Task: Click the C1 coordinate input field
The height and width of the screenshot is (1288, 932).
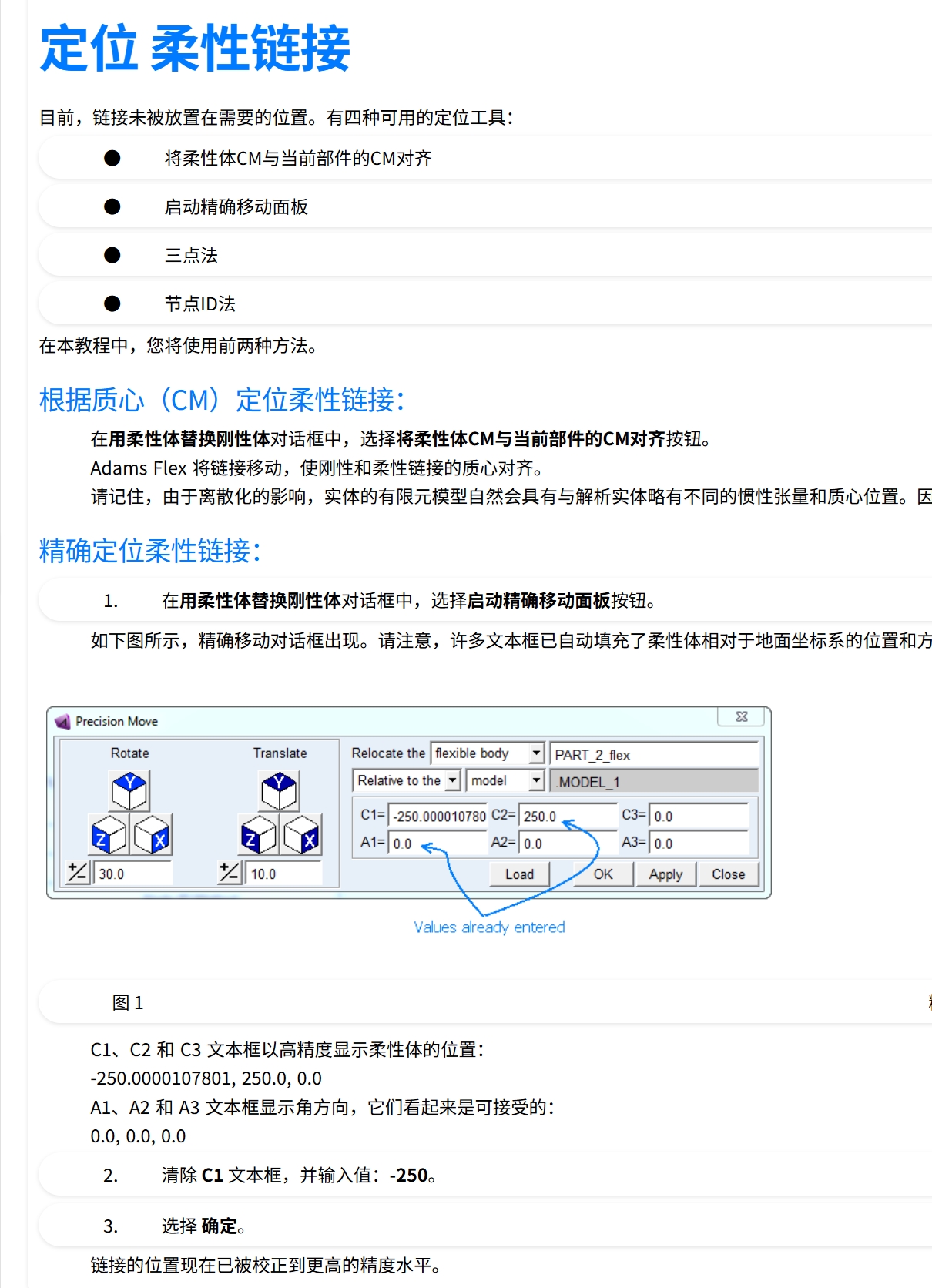Action: (439, 816)
